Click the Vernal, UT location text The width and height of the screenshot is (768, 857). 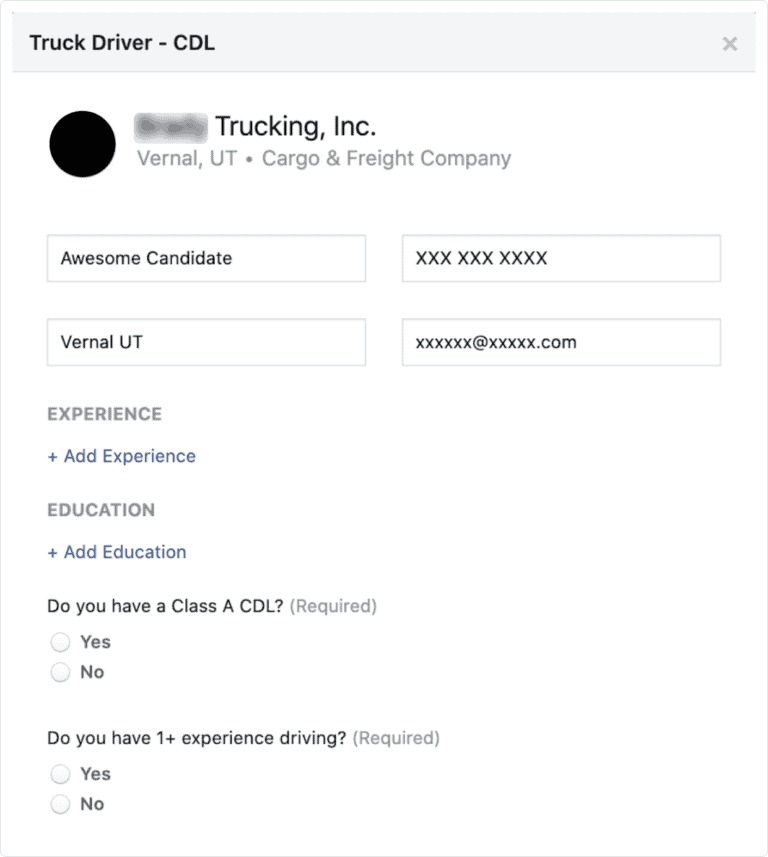(186, 158)
